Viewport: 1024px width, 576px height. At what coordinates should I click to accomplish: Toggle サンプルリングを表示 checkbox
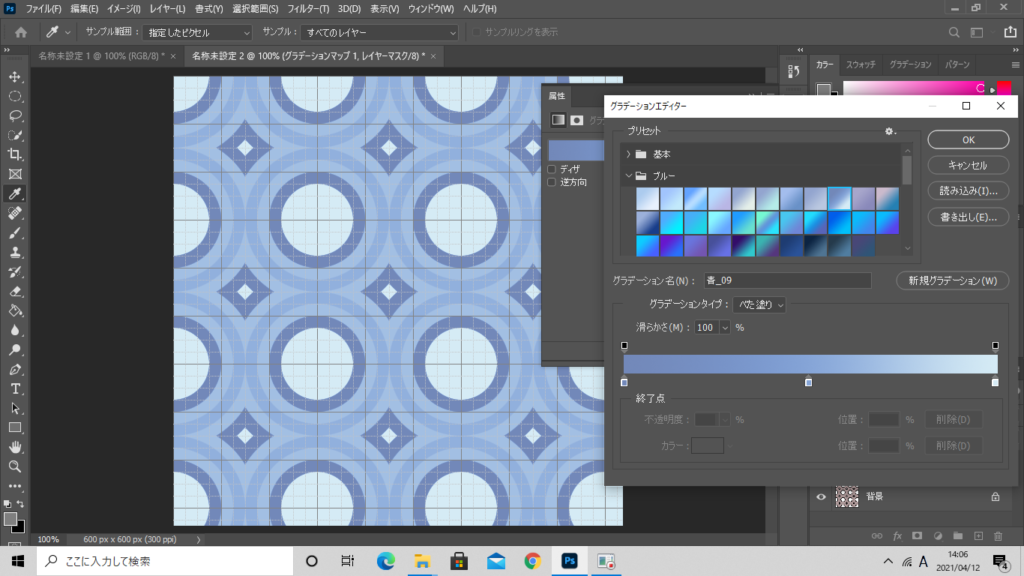[x=476, y=32]
